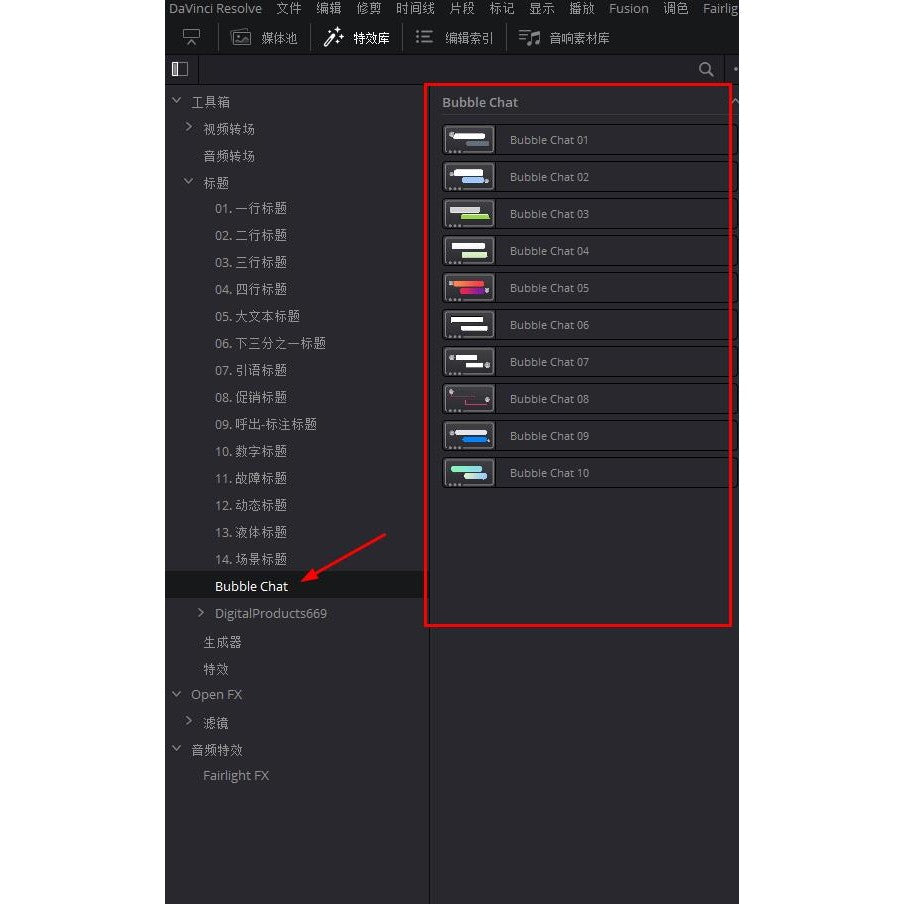Click the search magnifier icon

pyautogui.click(x=706, y=69)
